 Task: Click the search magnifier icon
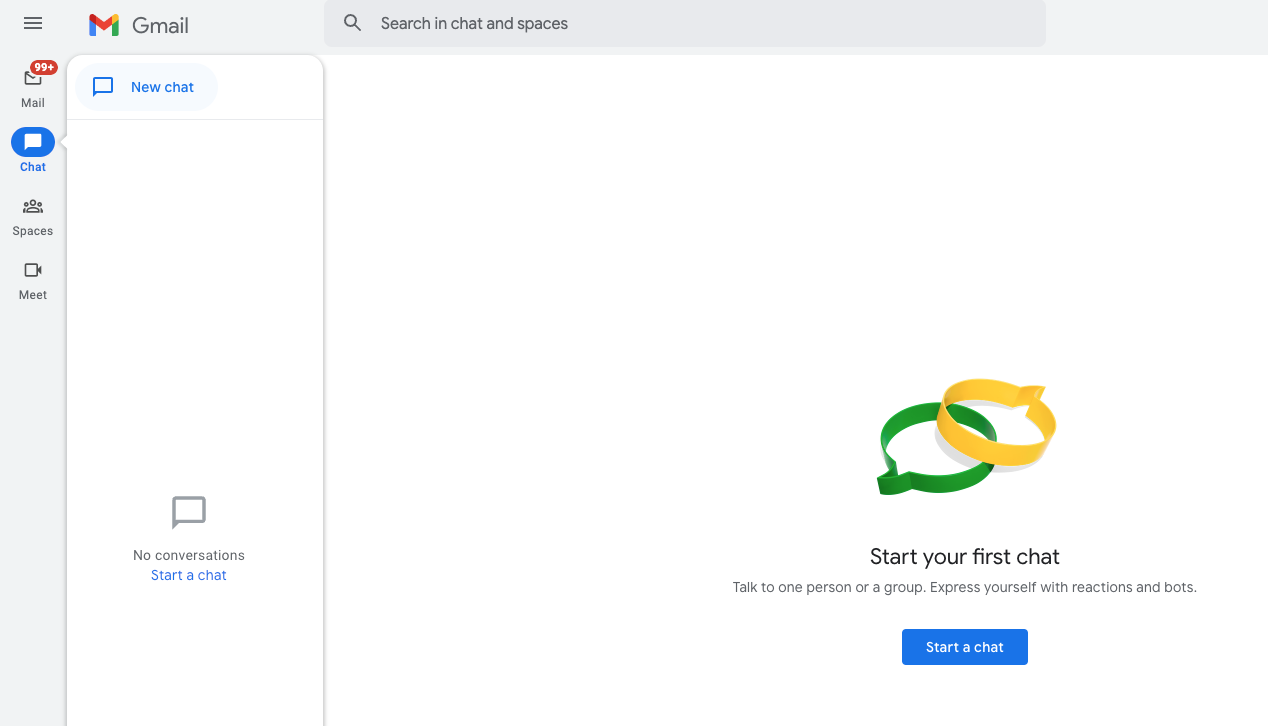coord(352,23)
